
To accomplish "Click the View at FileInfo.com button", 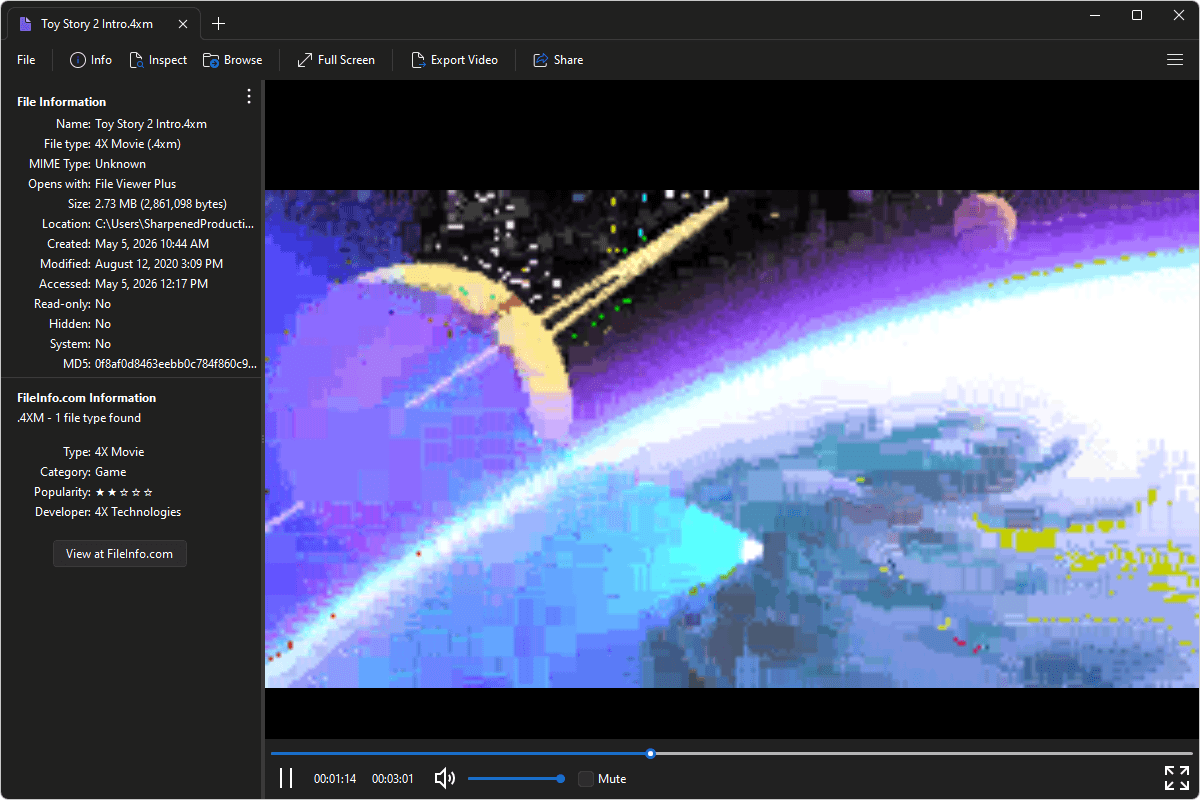I will (x=120, y=553).
